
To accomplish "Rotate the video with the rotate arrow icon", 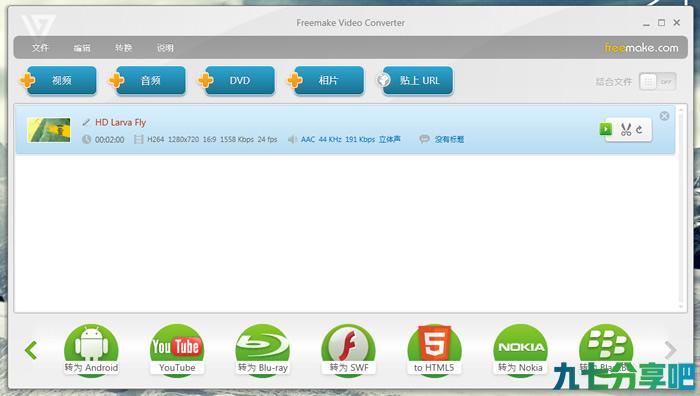I will click(639, 129).
